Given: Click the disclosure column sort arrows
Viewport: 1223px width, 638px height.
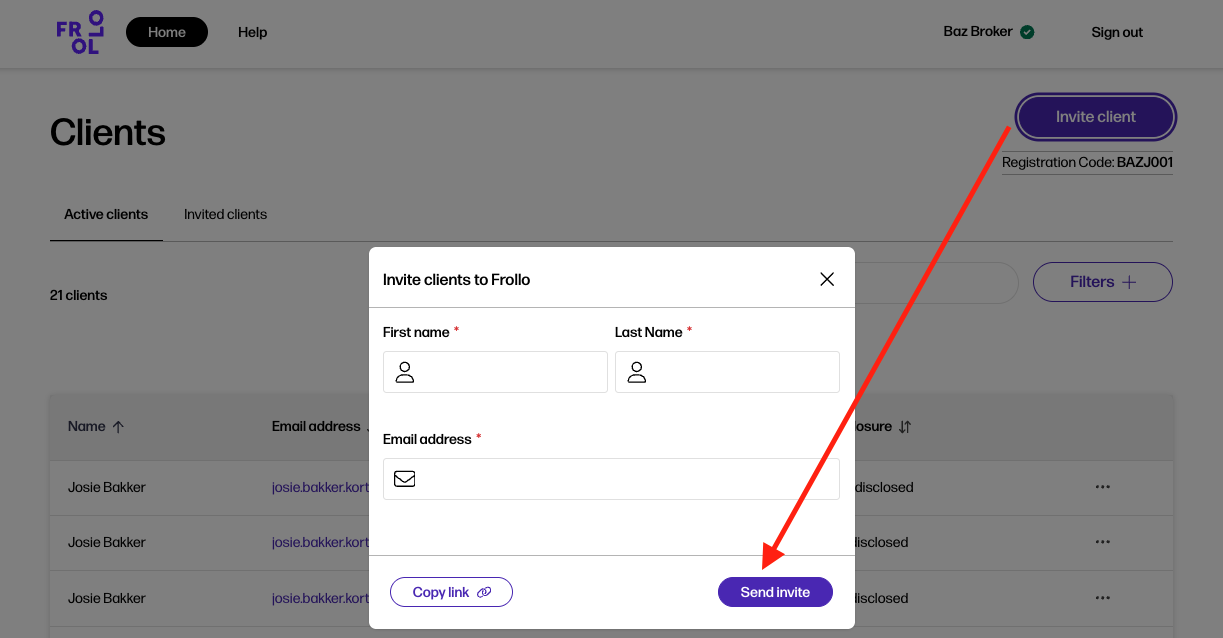Looking at the screenshot, I should 905,426.
